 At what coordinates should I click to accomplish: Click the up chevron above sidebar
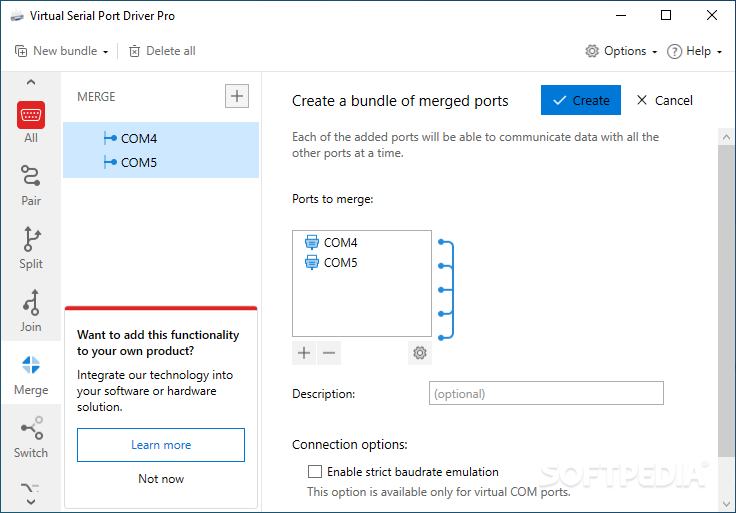(x=31, y=82)
